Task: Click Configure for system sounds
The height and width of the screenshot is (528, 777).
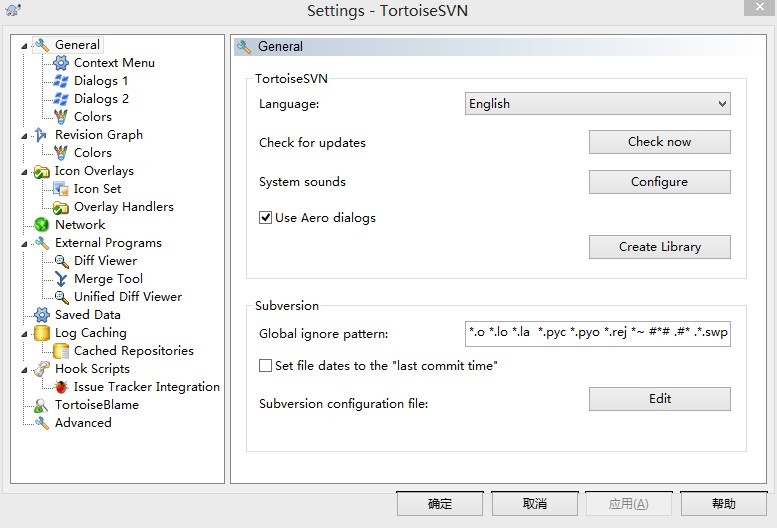Action: [x=660, y=182]
